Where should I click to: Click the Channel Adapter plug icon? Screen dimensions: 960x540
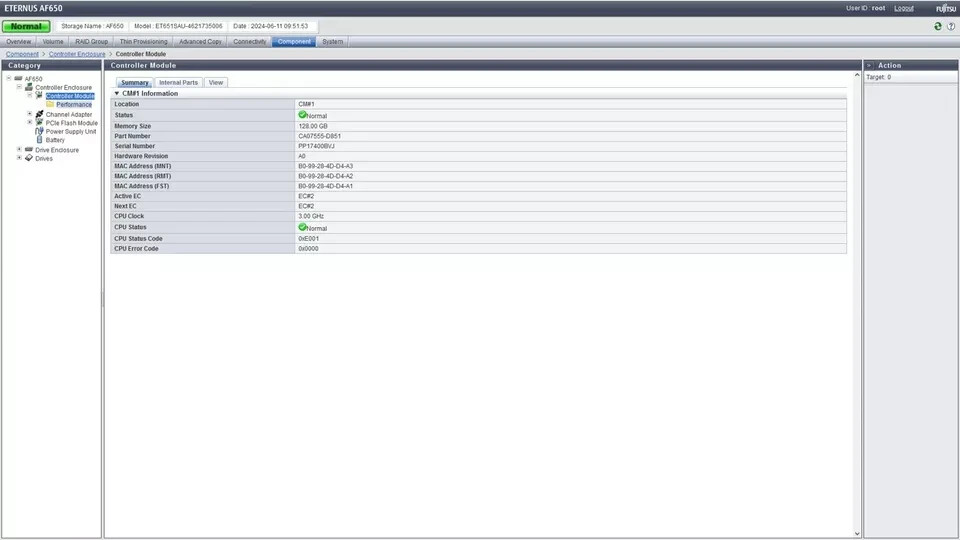39,114
